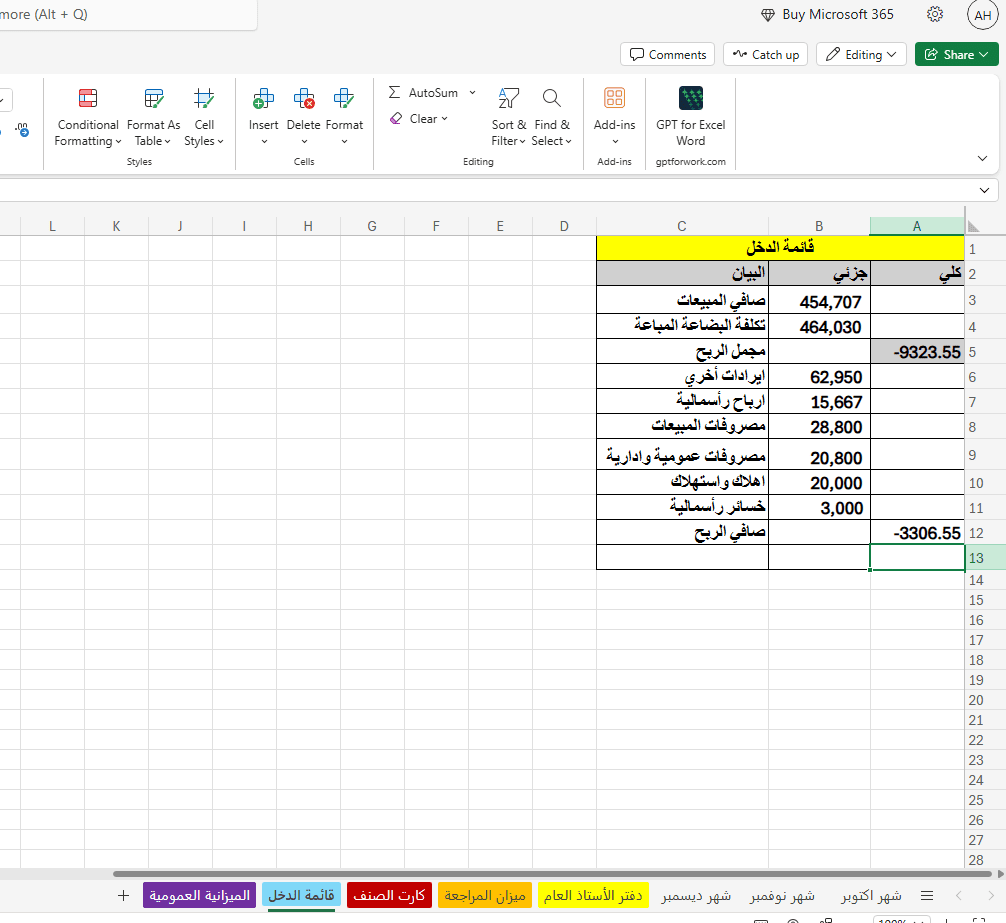Open the Editing mode dropdown
The width and height of the screenshot is (1006, 923).
[861, 54]
